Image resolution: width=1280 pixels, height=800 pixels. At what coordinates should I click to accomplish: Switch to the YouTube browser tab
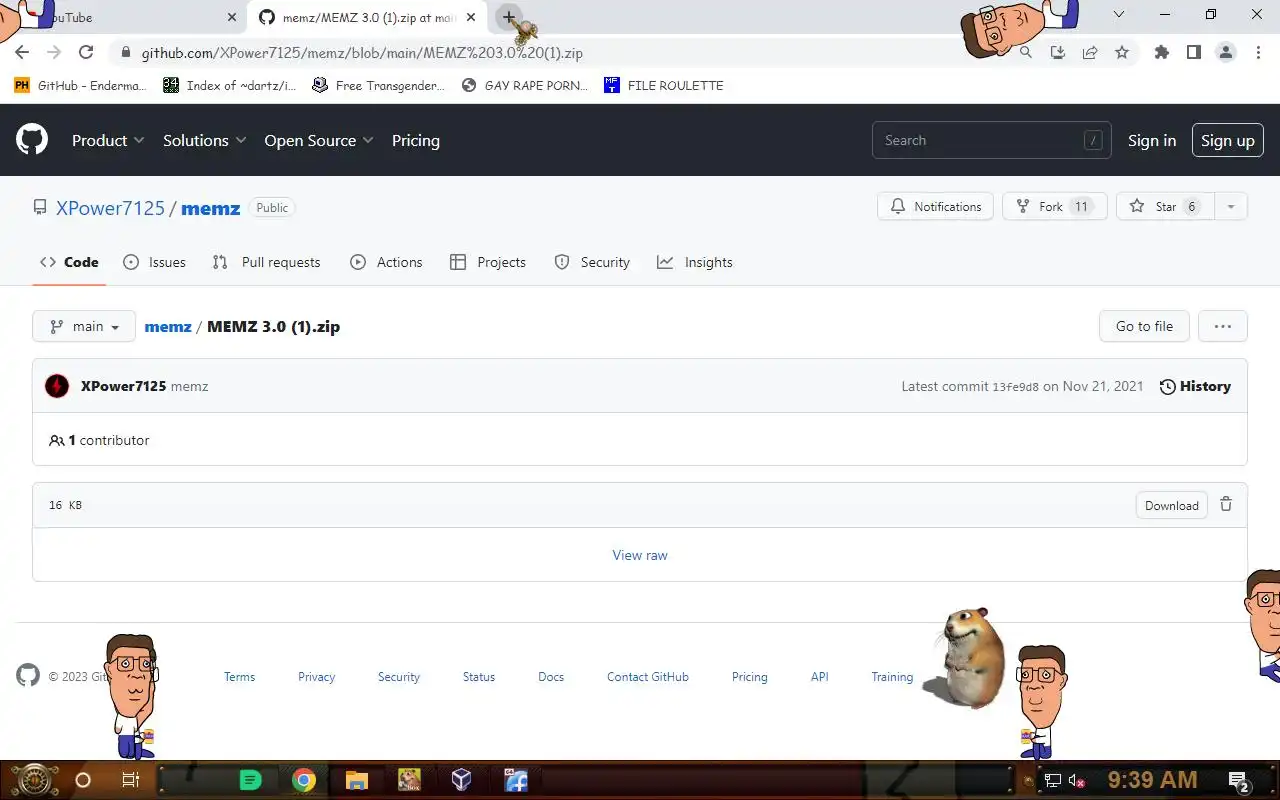(x=125, y=17)
